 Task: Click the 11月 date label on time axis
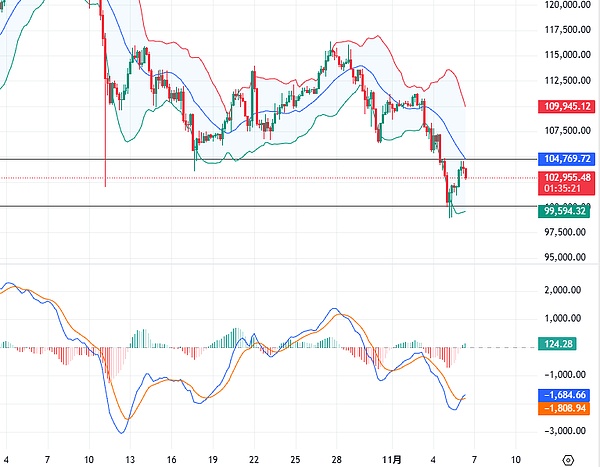(x=396, y=459)
